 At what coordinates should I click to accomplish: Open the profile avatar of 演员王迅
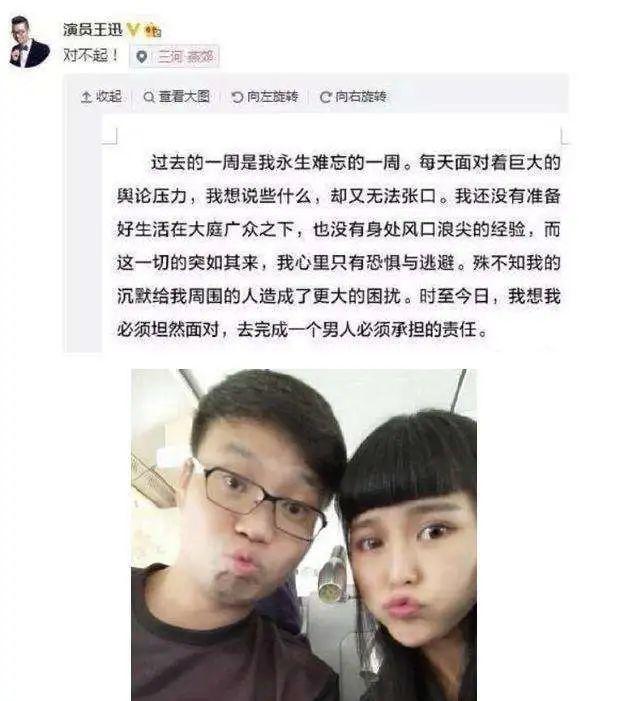[29, 42]
